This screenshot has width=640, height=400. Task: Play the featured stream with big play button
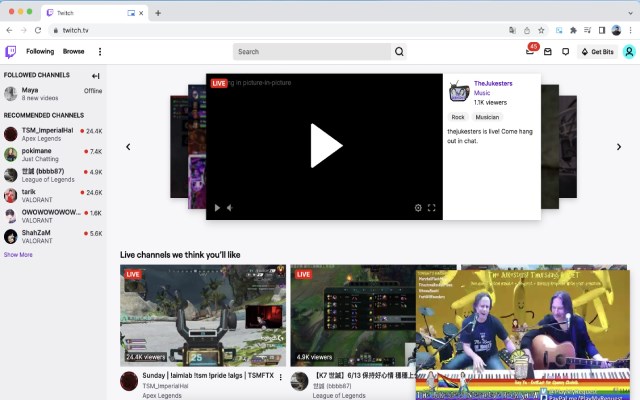coord(326,146)
